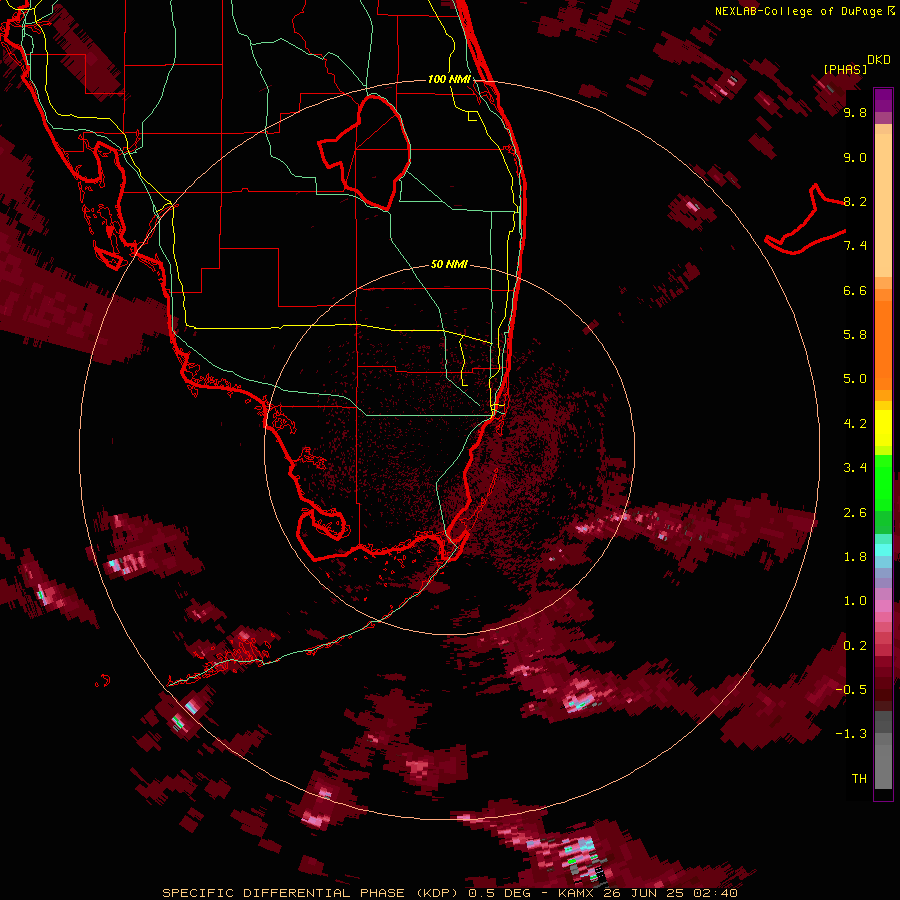Click the [PHAS] legend header
Image resolution: width=900 pixels, height=900 pixels.
click(x=845, y=70)
